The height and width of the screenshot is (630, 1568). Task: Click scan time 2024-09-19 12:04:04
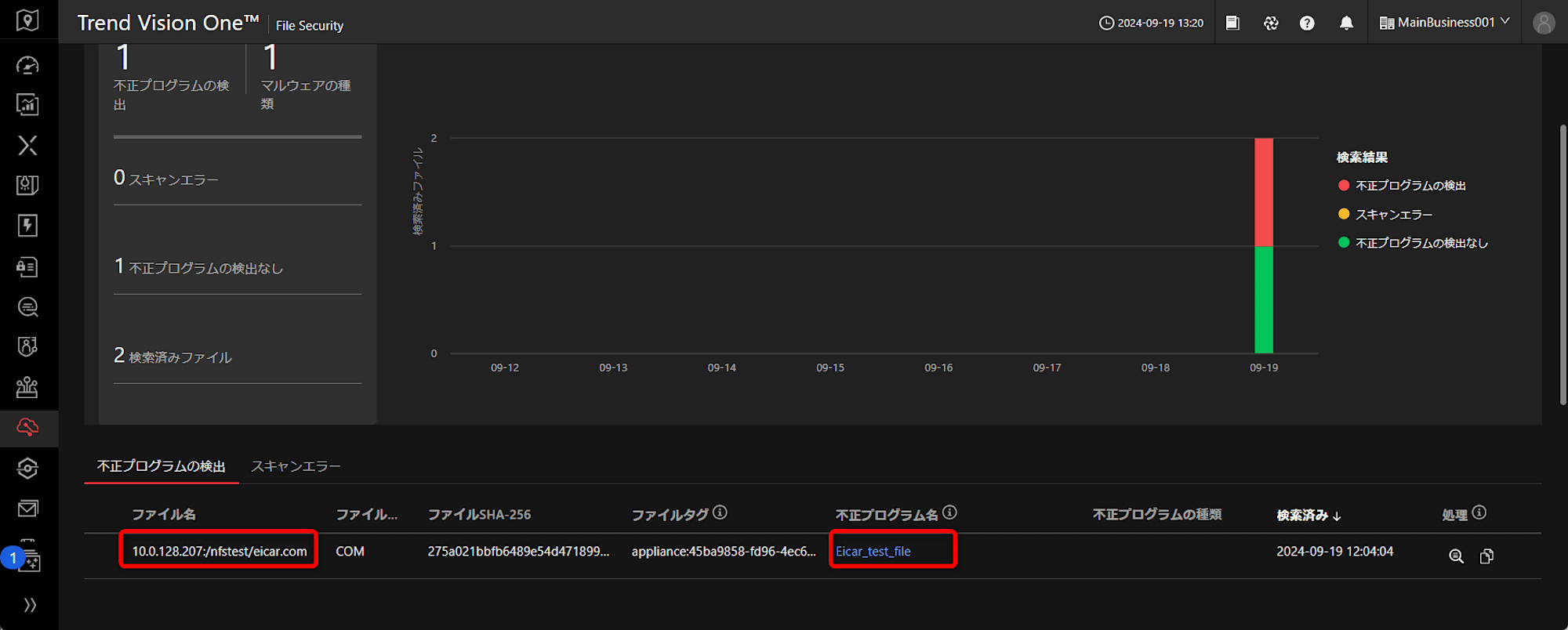click(x=1334, y=551)
